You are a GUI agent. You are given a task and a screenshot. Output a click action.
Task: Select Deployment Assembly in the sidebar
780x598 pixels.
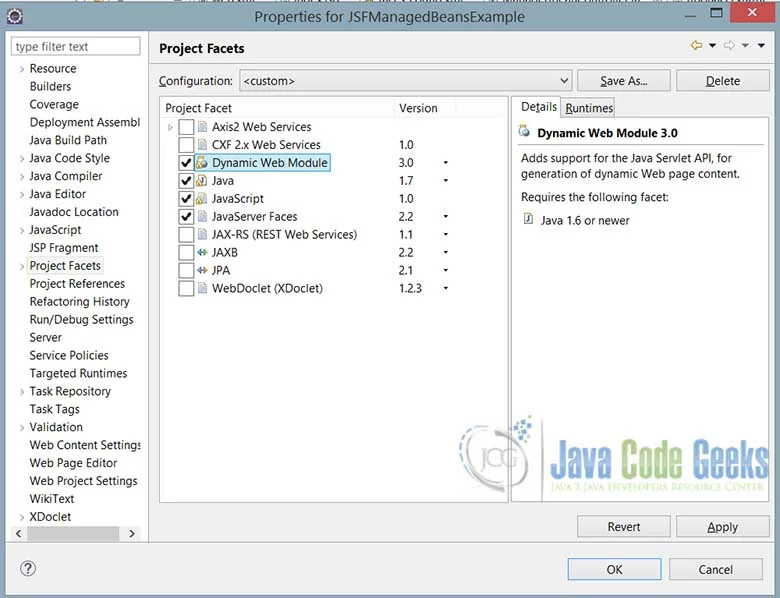coord(85,122)
